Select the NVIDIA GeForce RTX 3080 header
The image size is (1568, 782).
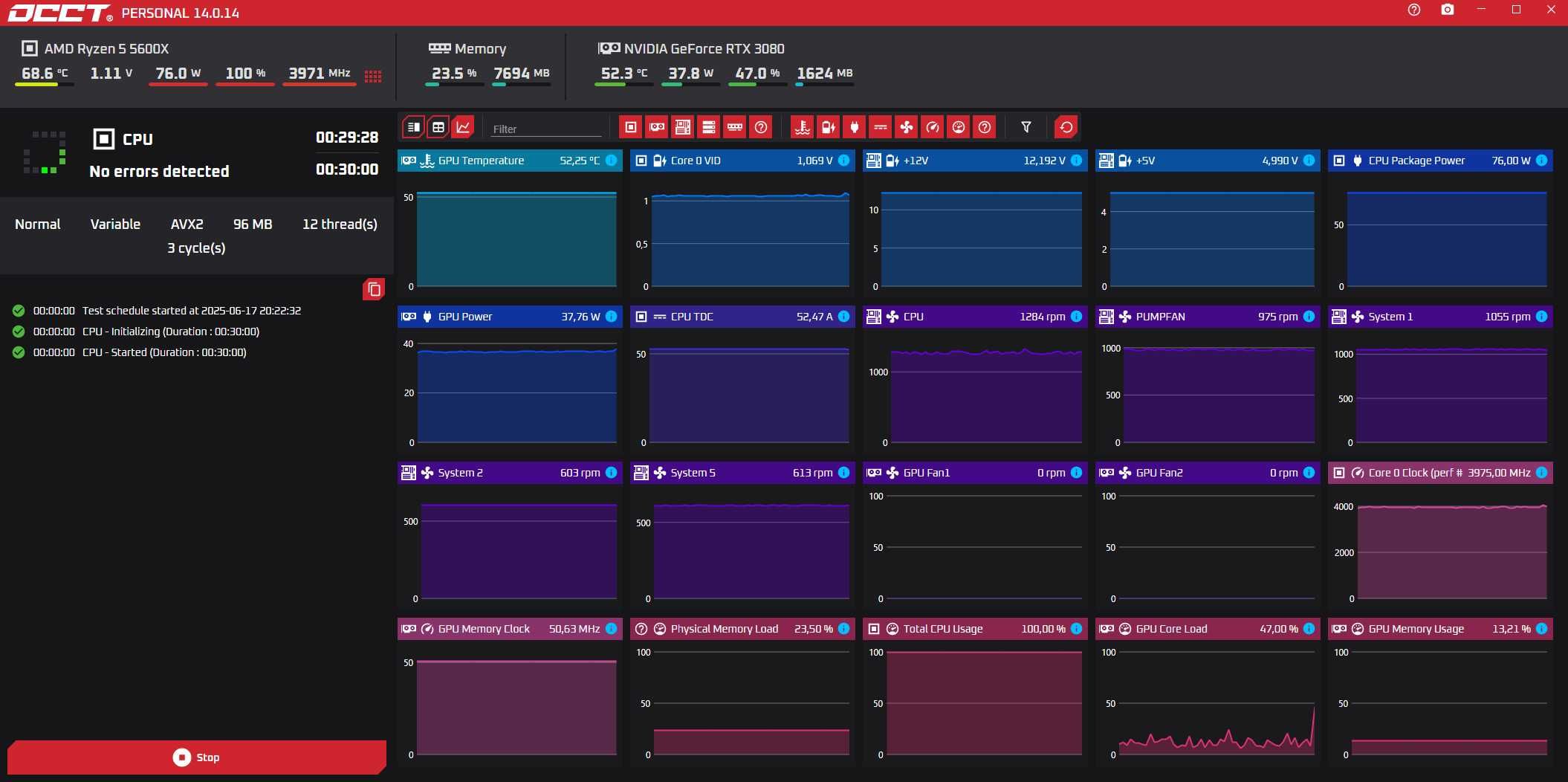[x=691, y=49]
